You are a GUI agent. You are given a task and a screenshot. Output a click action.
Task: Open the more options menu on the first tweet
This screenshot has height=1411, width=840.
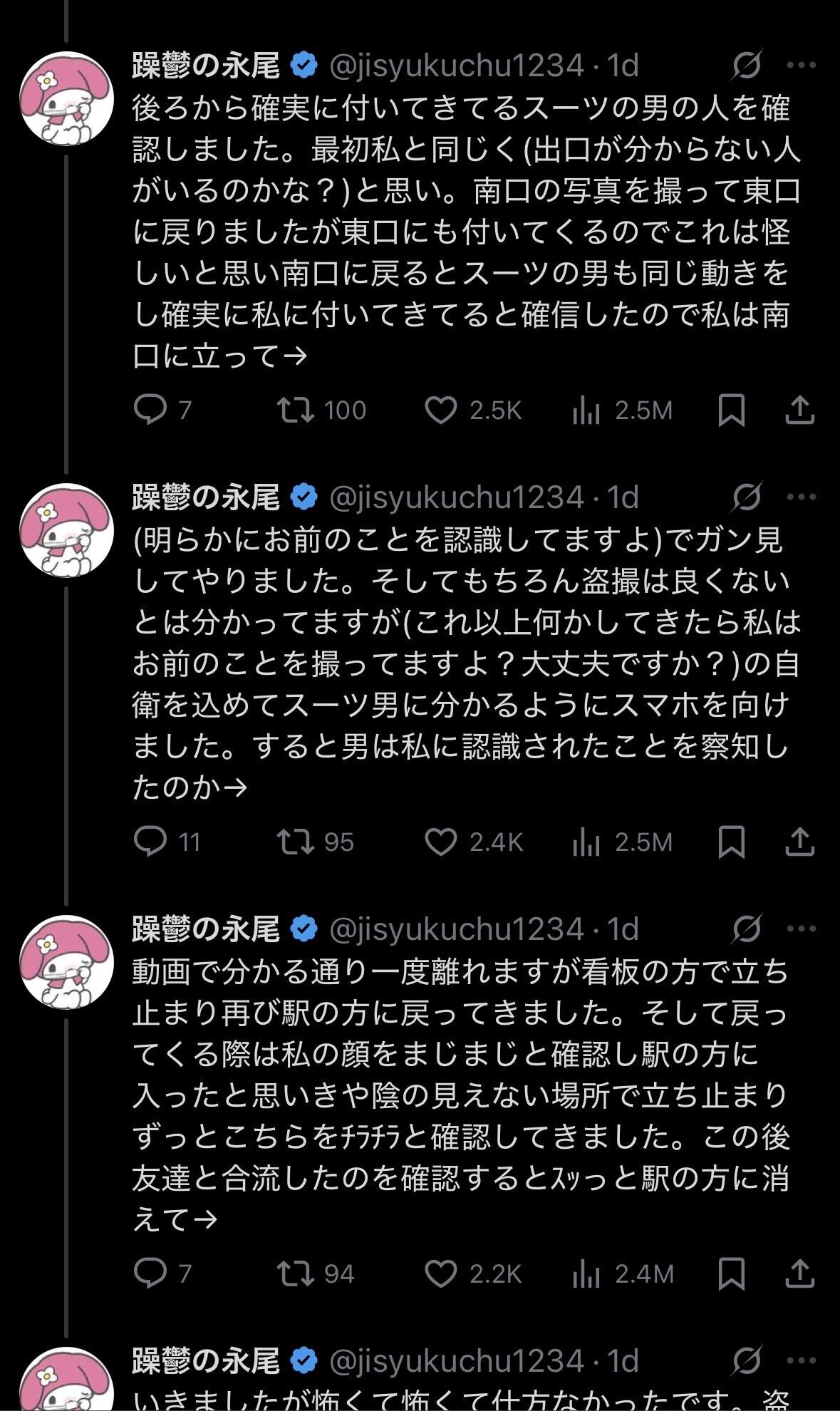[x=800, y=64]
